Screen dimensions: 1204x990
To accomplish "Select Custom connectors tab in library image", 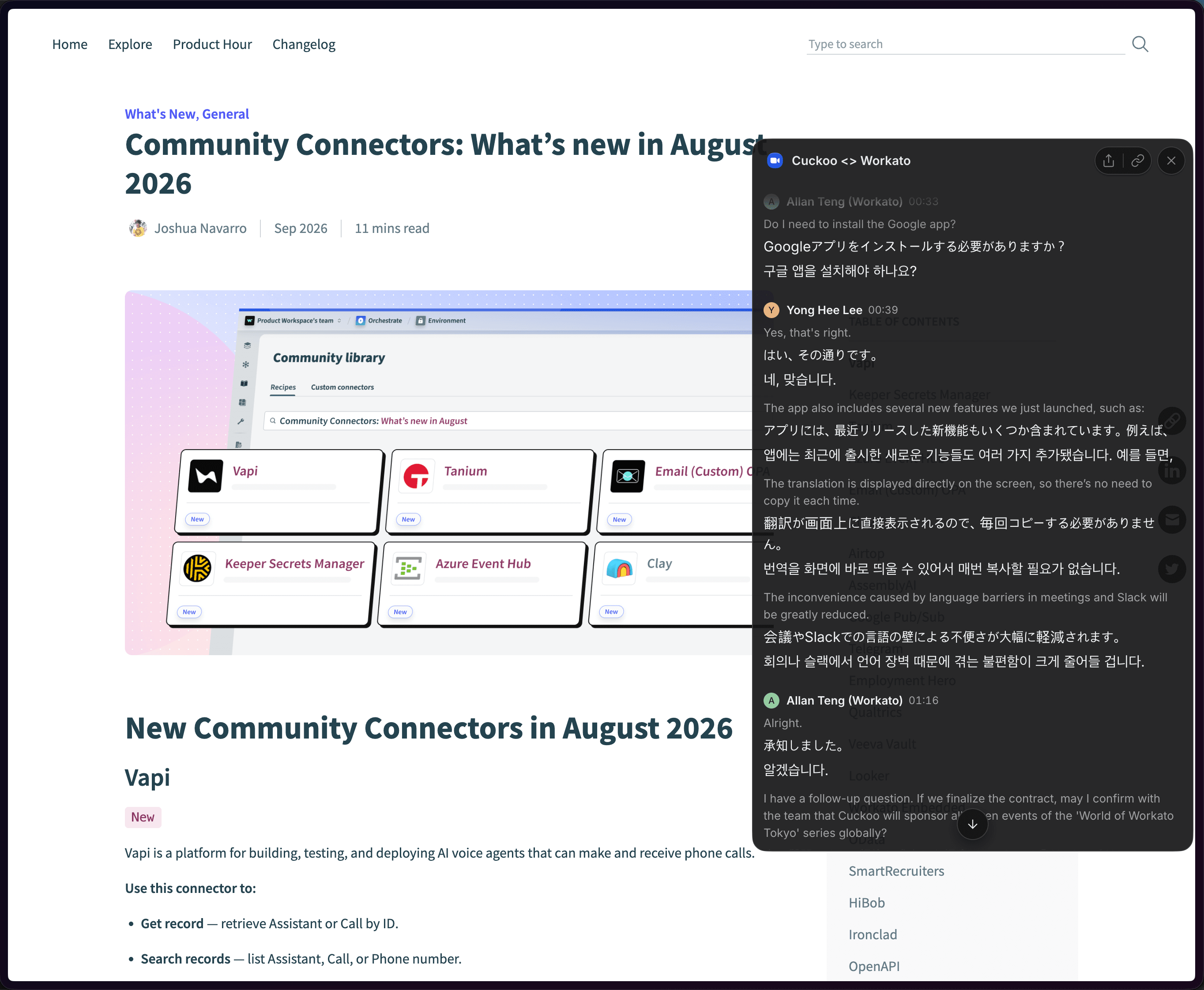I will [342, 387].
